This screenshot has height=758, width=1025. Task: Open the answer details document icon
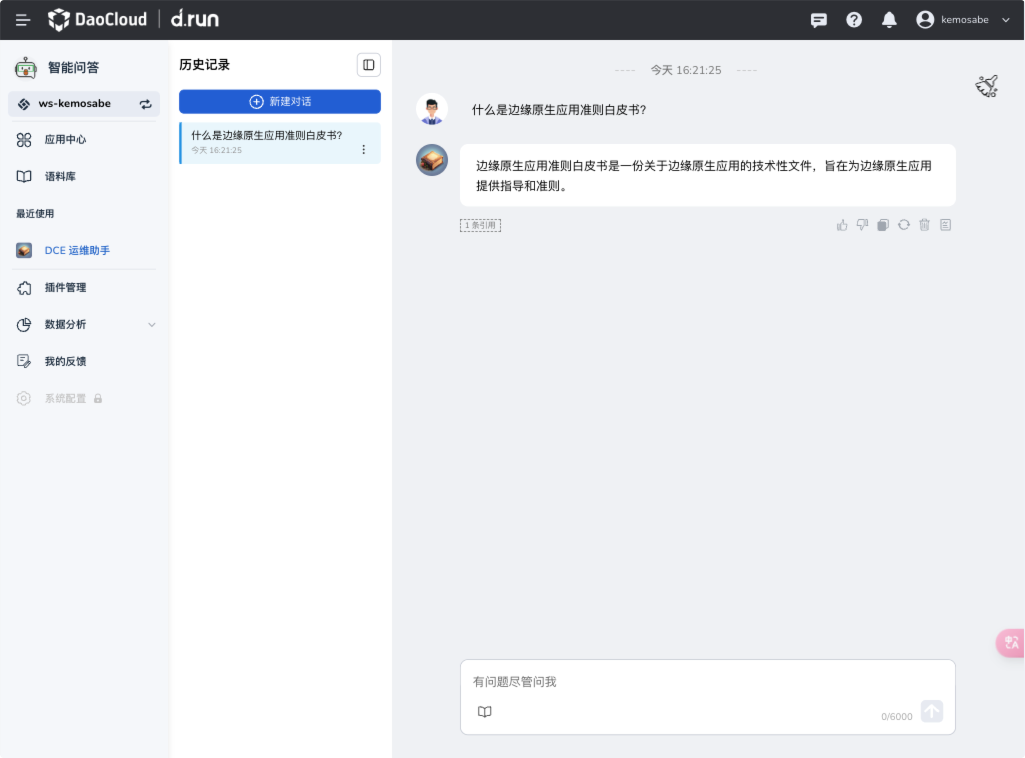(945, 225)
